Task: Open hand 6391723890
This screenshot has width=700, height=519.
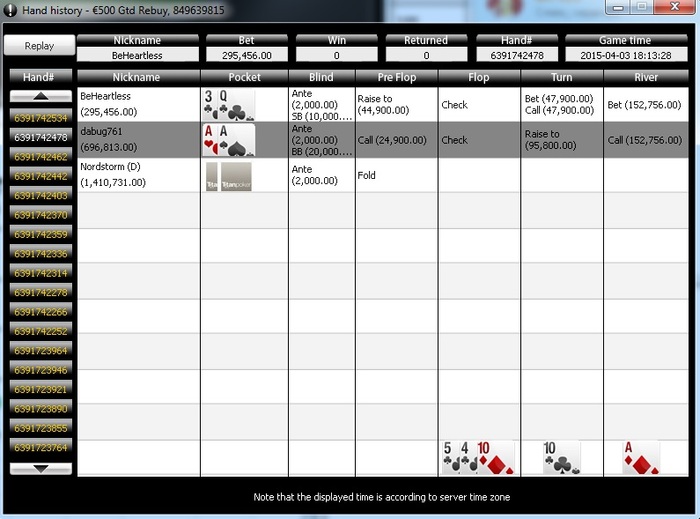Action: [41, 409]
